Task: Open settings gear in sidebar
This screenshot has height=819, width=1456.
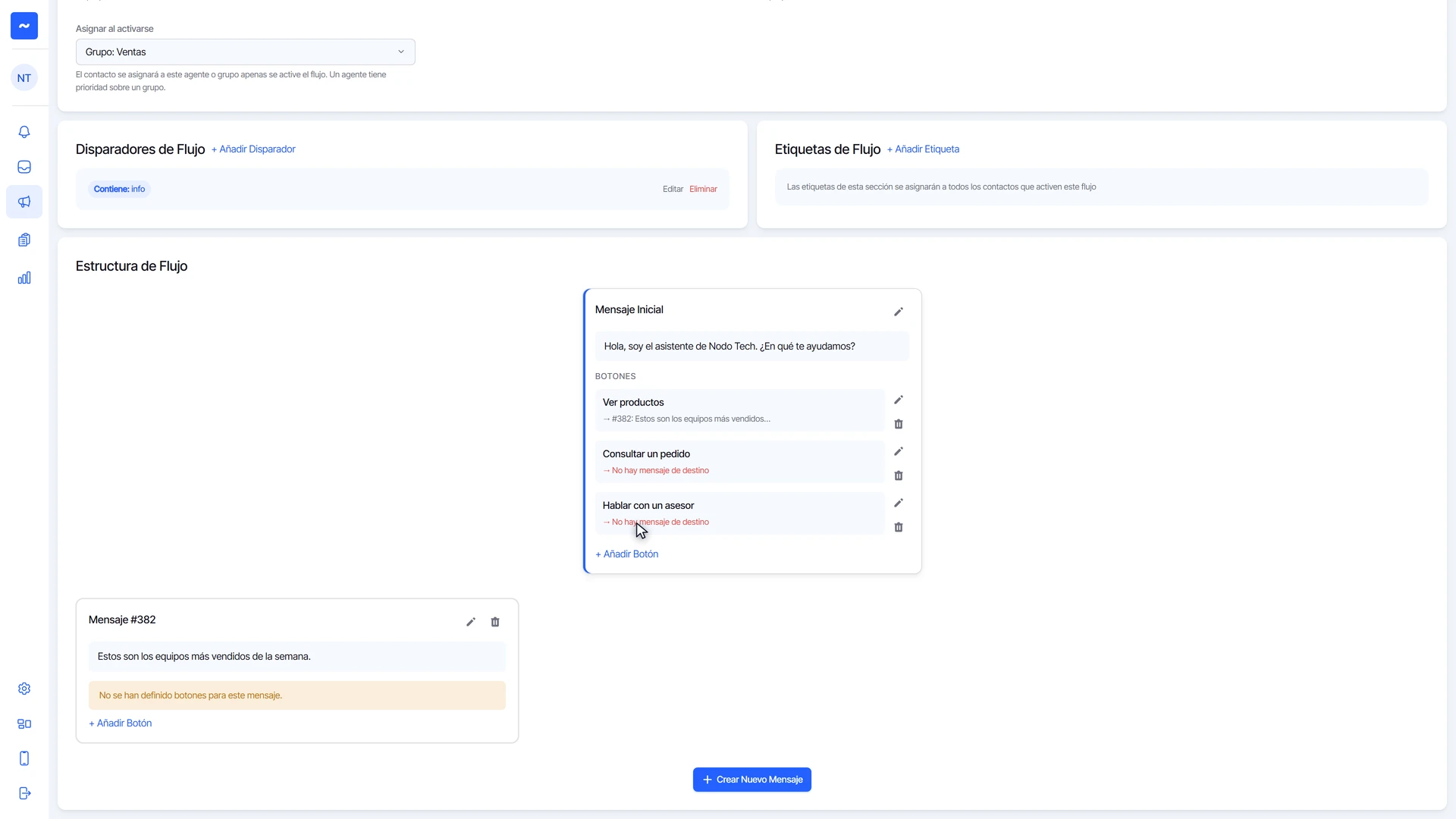Action: [x=24, y=689]
